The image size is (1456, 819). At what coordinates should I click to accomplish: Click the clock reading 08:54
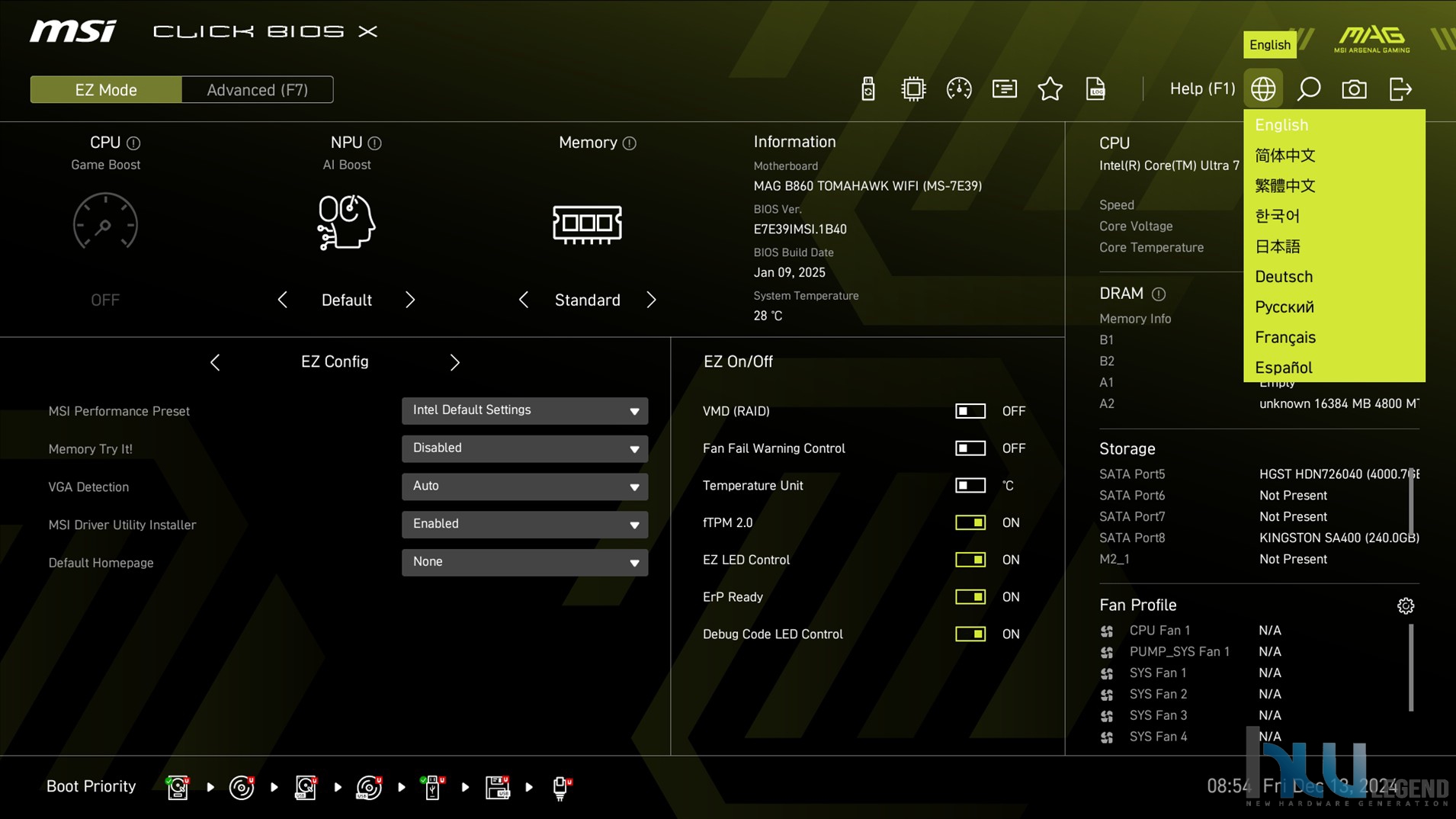1229,786
